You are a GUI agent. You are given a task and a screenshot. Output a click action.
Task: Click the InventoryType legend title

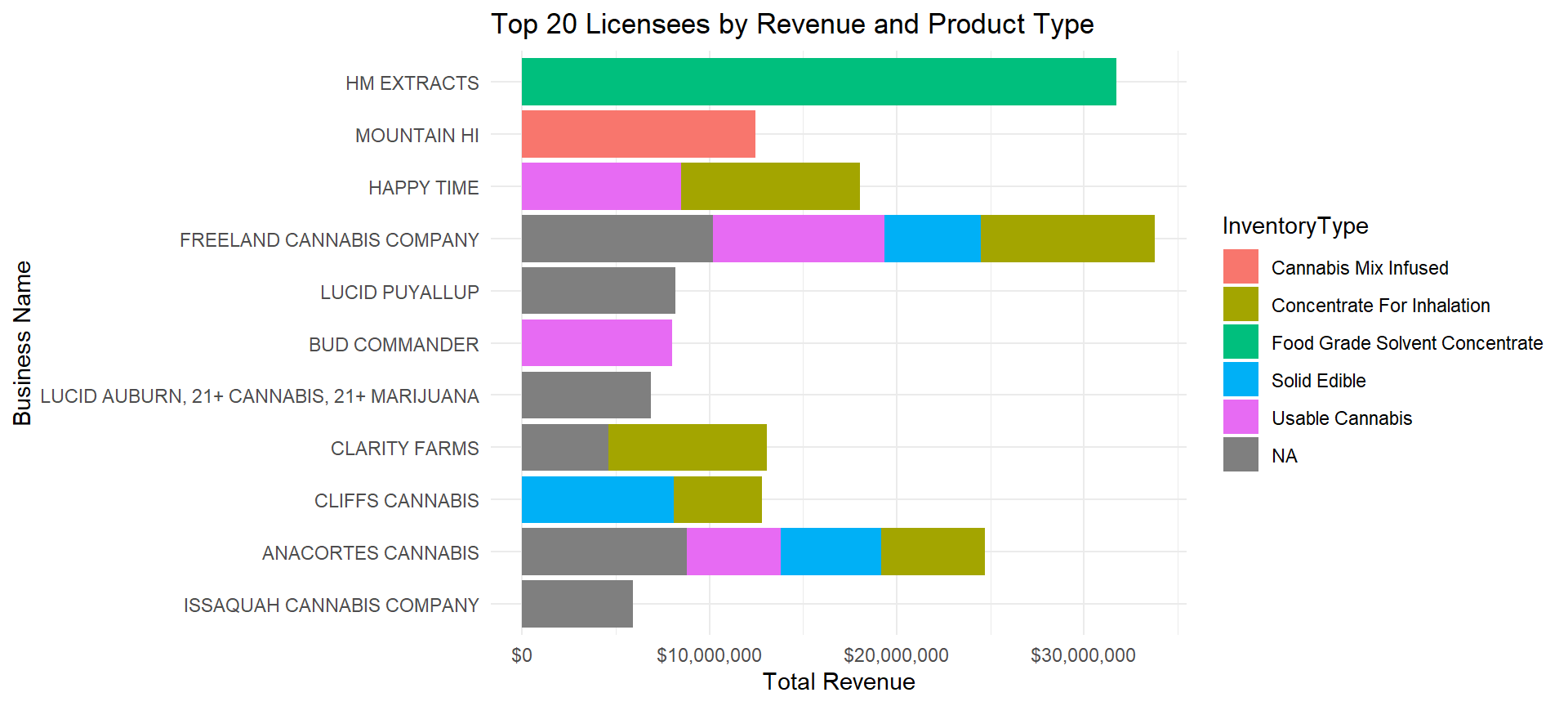pyautogui.click(x=1295, y=226)
